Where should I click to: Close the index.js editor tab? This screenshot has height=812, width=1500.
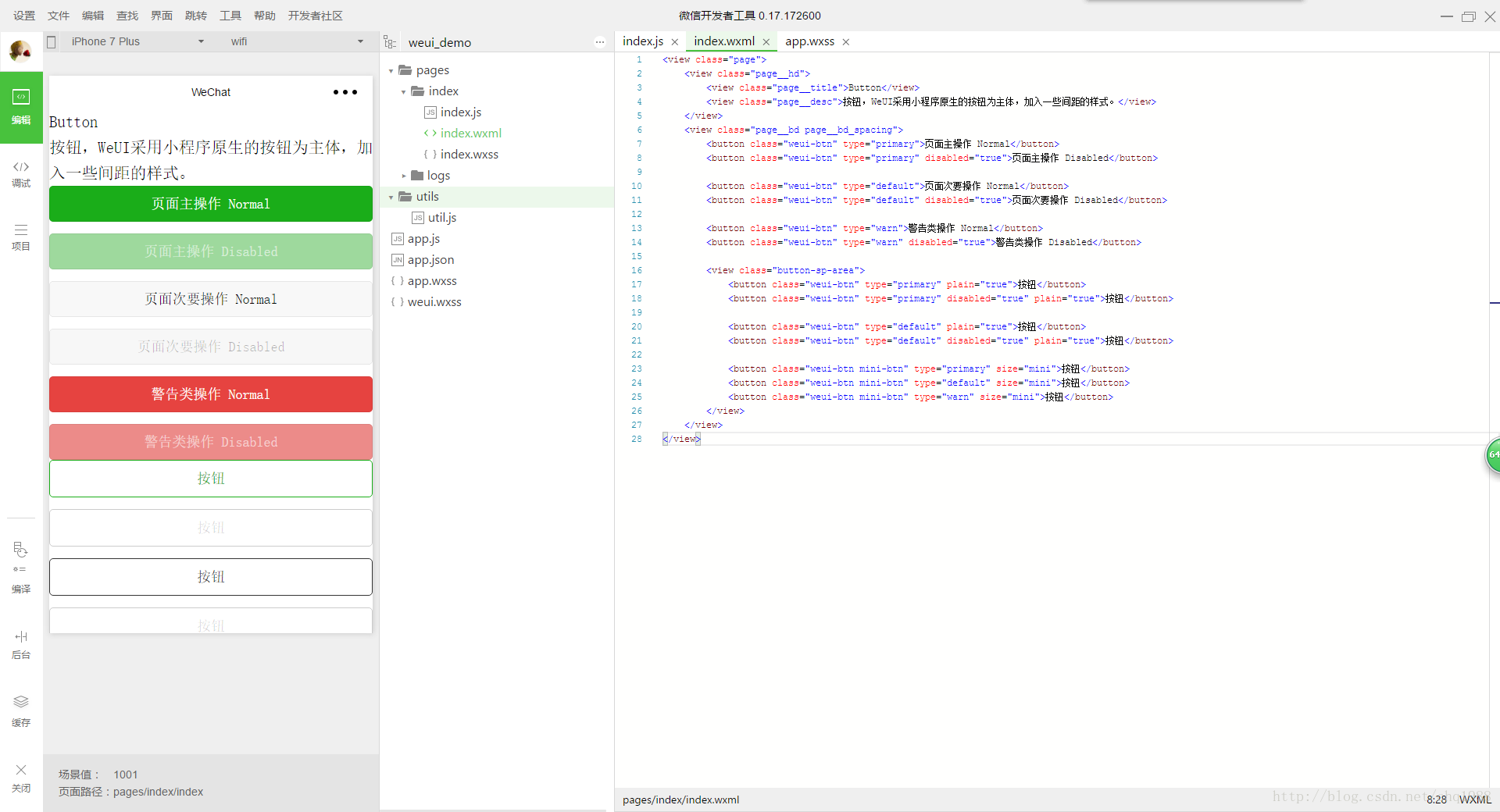click(x=675, y=42)
